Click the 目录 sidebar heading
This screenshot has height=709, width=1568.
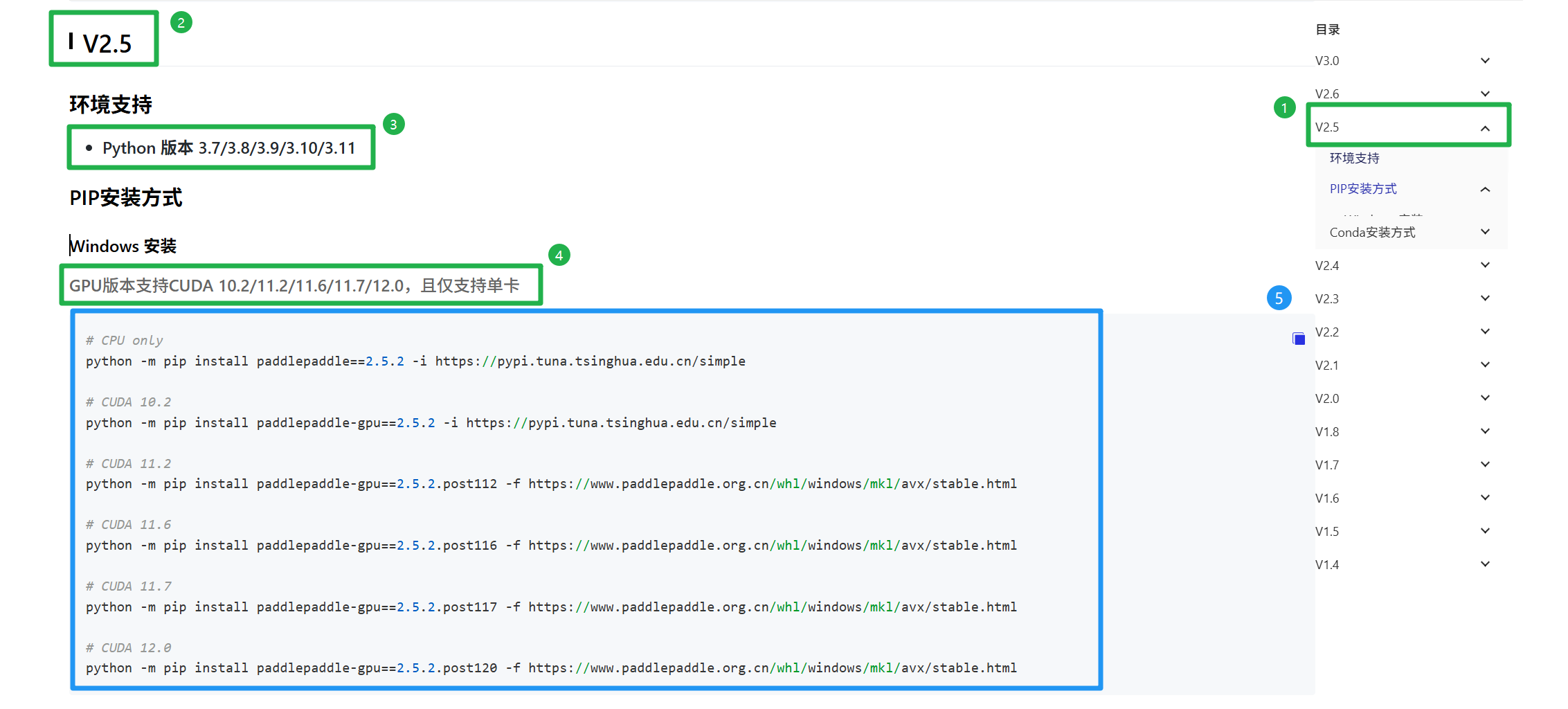pos(1327,29)
